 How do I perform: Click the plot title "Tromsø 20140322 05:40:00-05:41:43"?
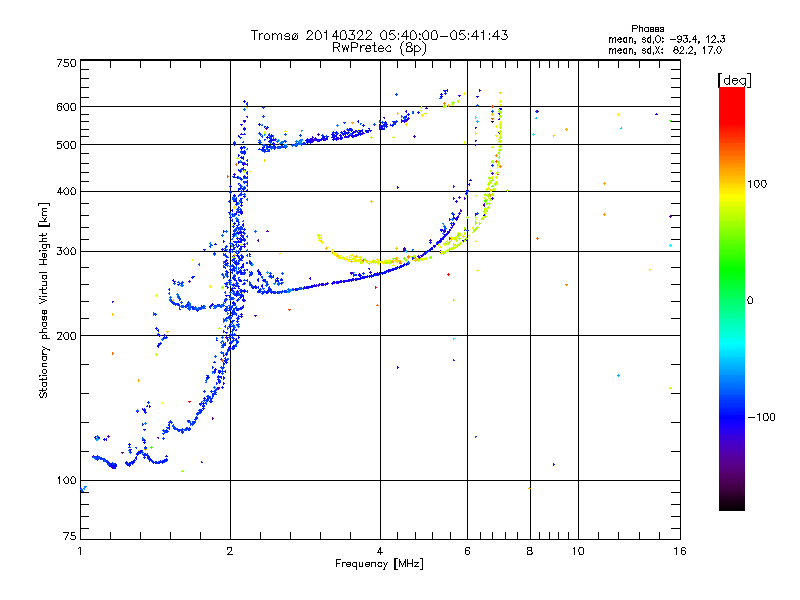(379, 35)
